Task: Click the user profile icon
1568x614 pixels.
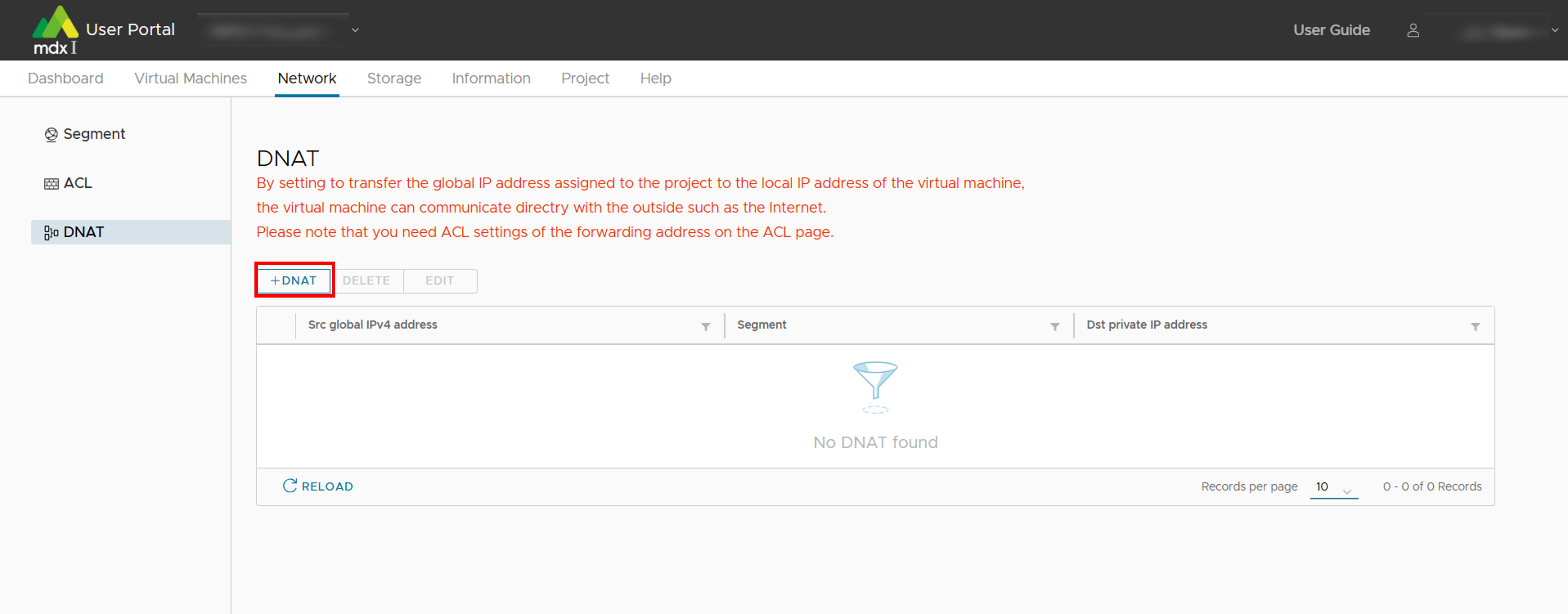Action: [1413, 30]
